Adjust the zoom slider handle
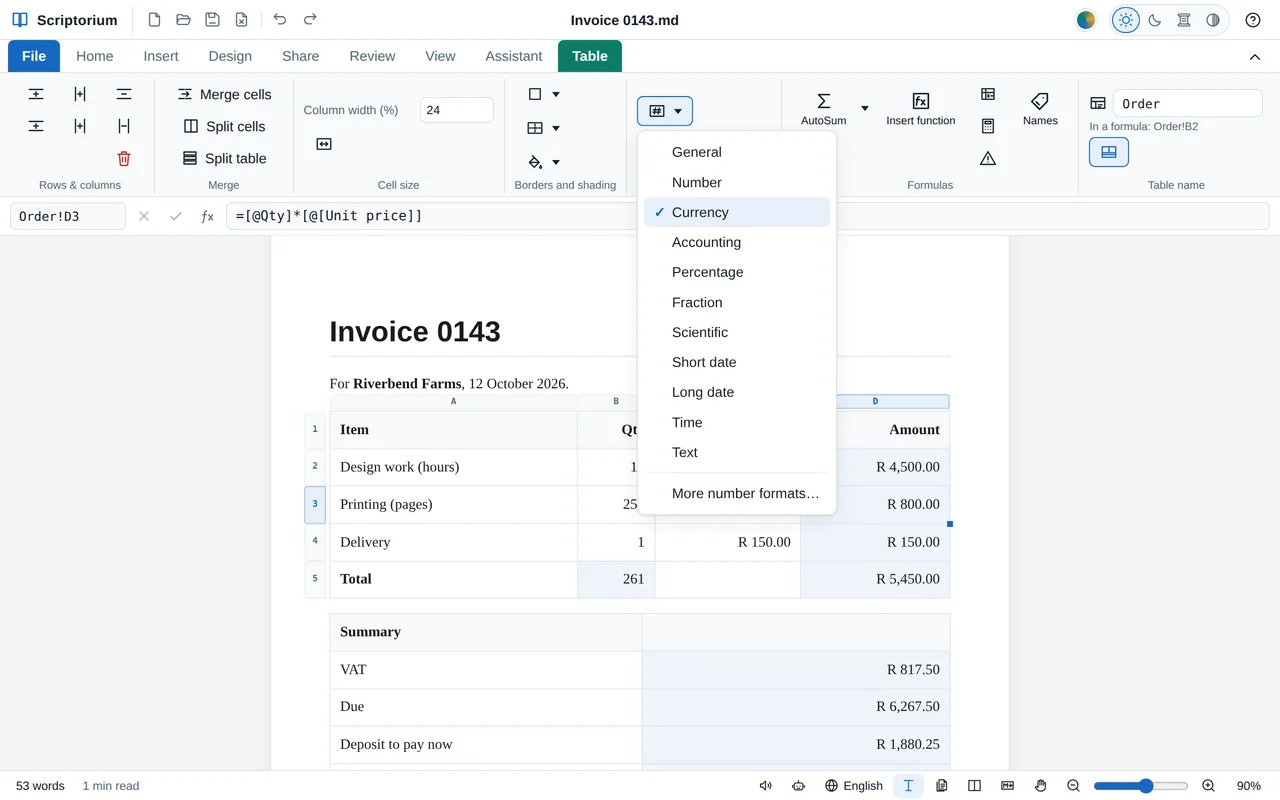Image resolution: width=1280 pixels, height=800 pixels. pyautogui.click(x=1146, y=786)
